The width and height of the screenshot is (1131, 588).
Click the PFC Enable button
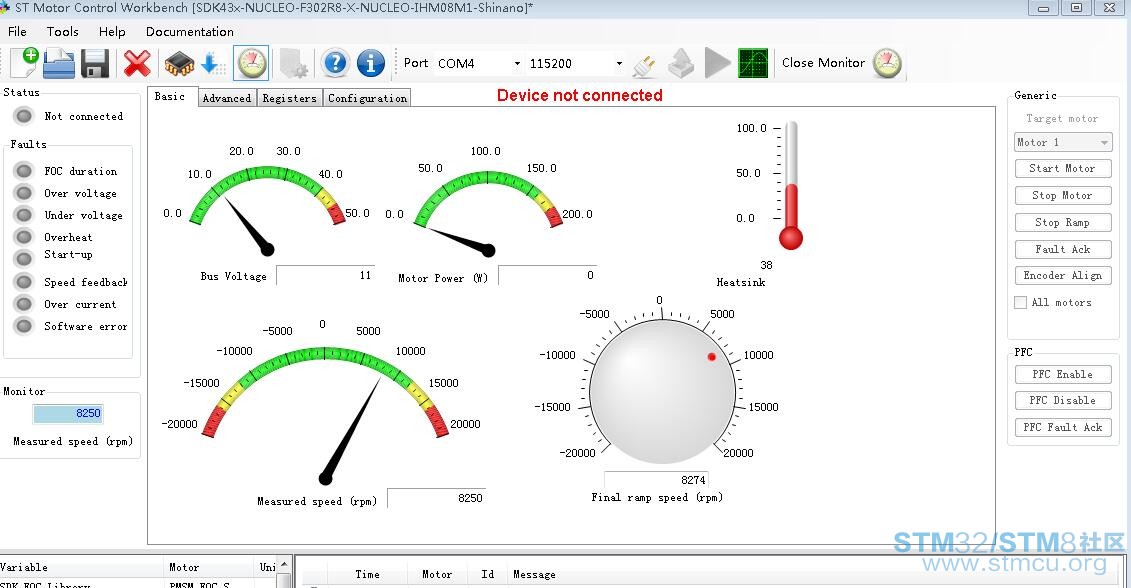pyautogui.click(x=1062, y=374)
